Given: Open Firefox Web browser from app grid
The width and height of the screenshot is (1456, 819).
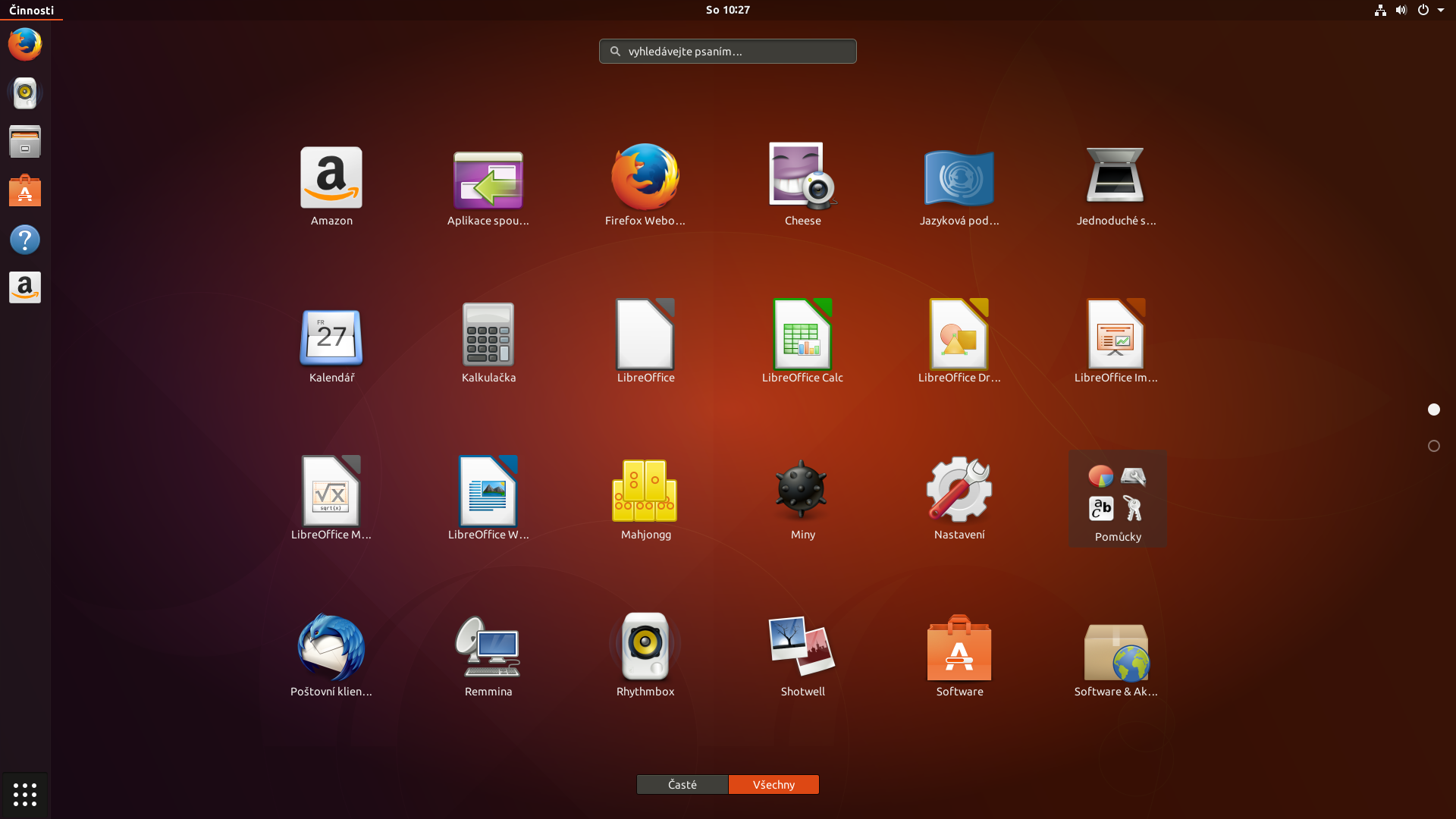Looking at the screenshot, I should pos(645,186).
